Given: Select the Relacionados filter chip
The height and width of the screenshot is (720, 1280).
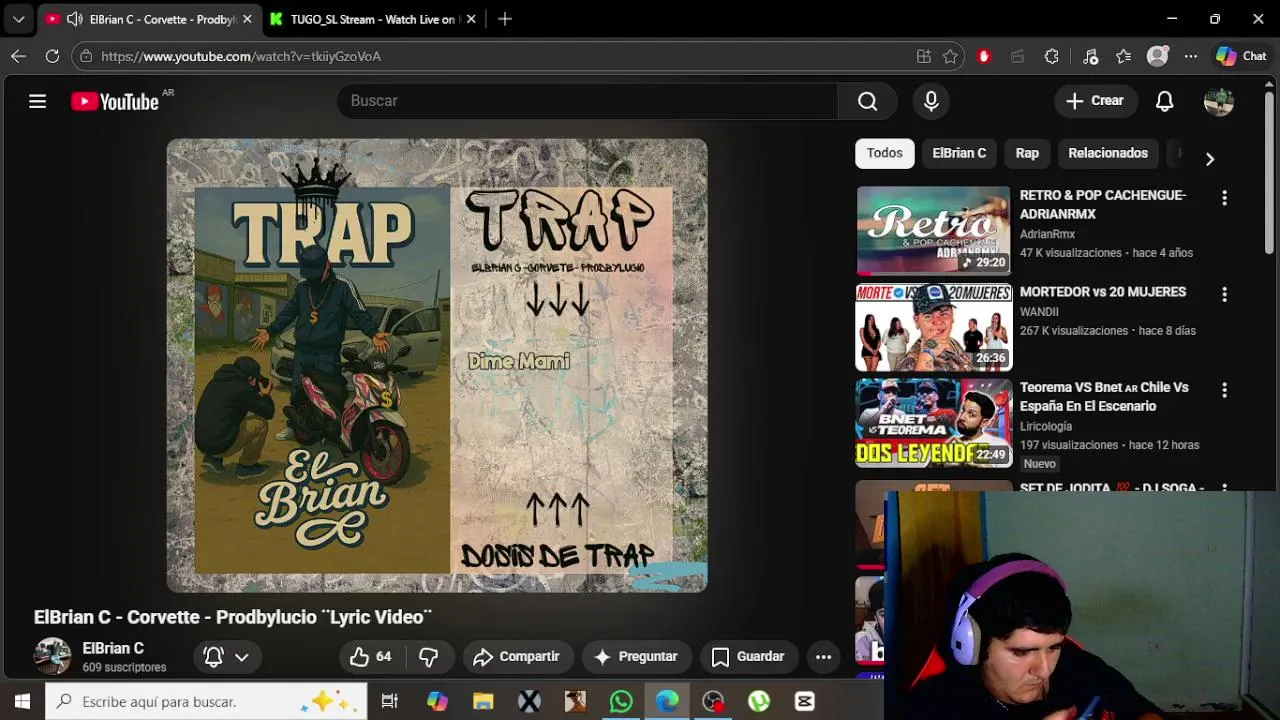Looking at the screenshot, I should (x=1108, y=153).
